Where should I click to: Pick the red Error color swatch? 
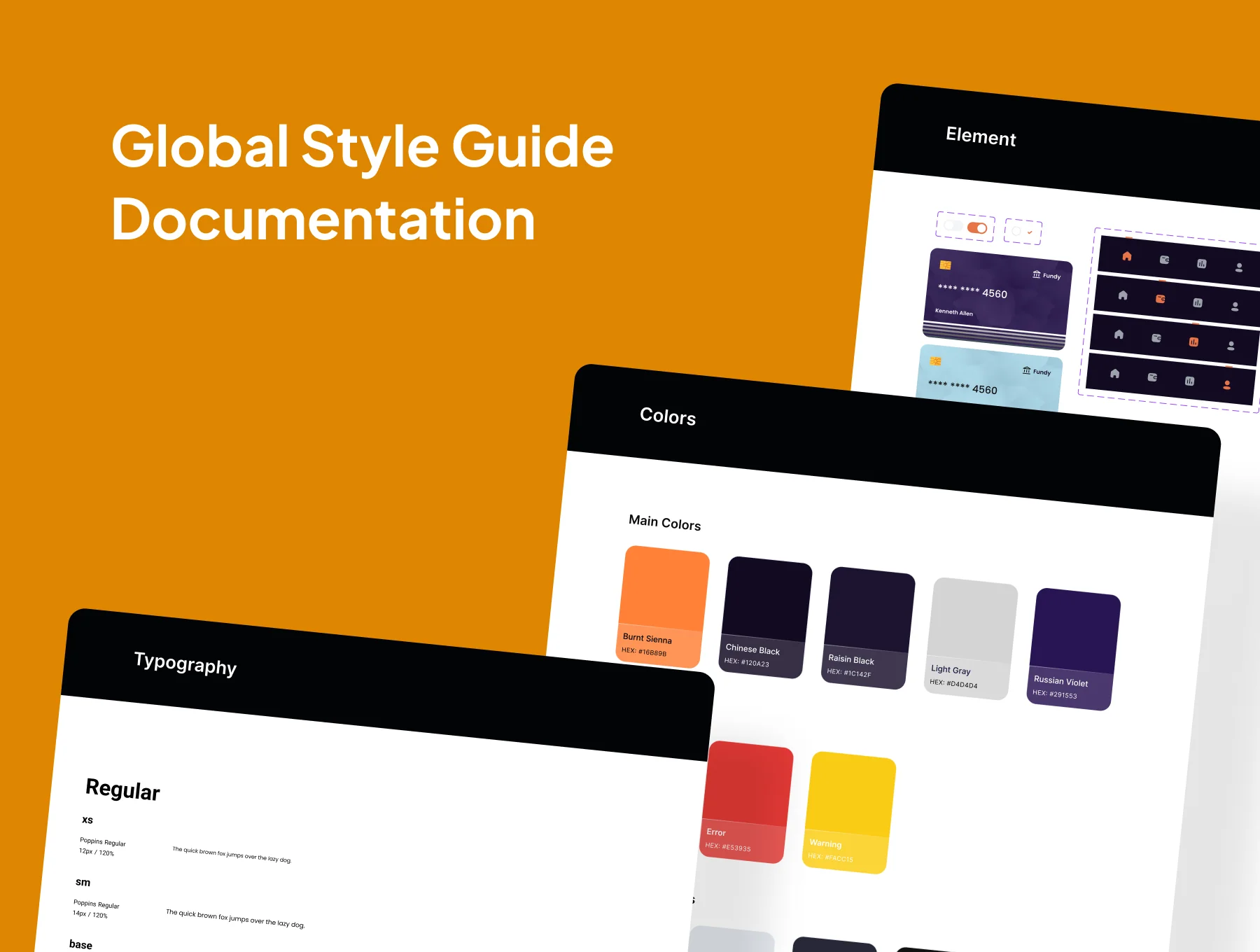coord(746,802)
